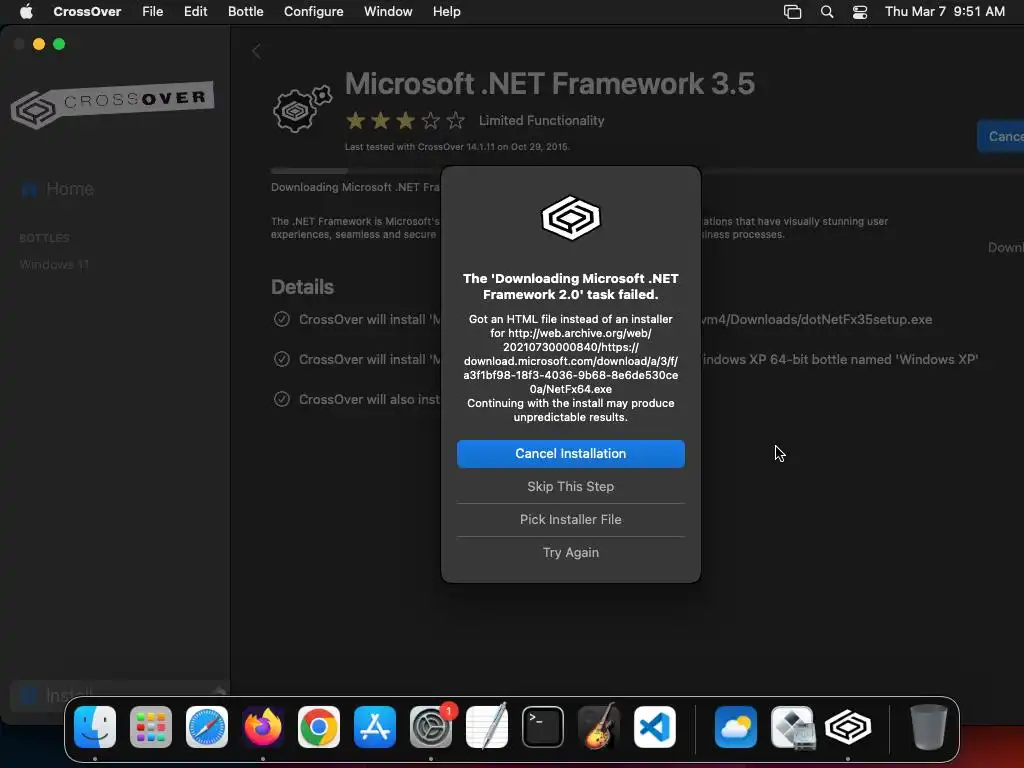Launch Safari from the Dock
1024x768 pixels.
(207, 727)
